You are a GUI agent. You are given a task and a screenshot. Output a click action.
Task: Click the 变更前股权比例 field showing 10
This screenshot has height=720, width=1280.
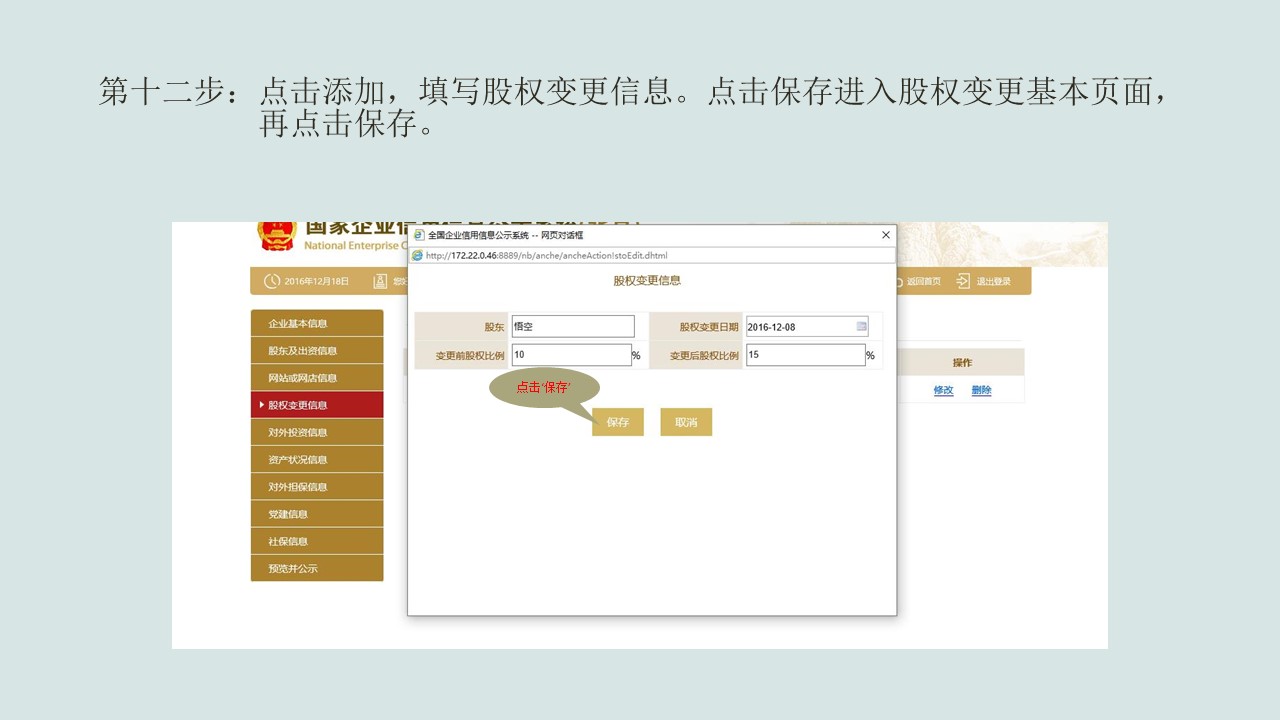point(572,354)
